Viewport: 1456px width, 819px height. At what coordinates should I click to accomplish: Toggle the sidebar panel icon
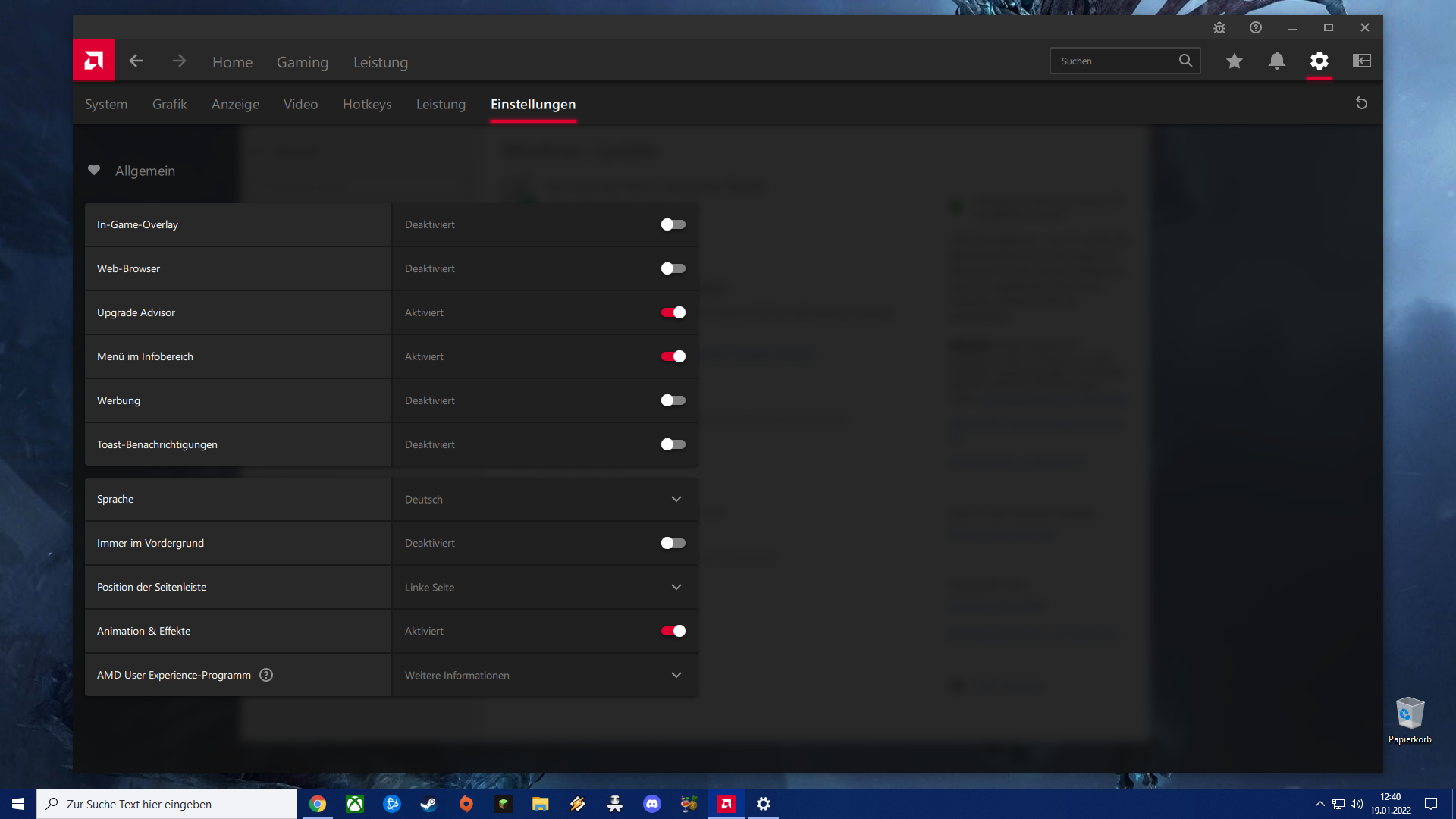click(1361, 61)
